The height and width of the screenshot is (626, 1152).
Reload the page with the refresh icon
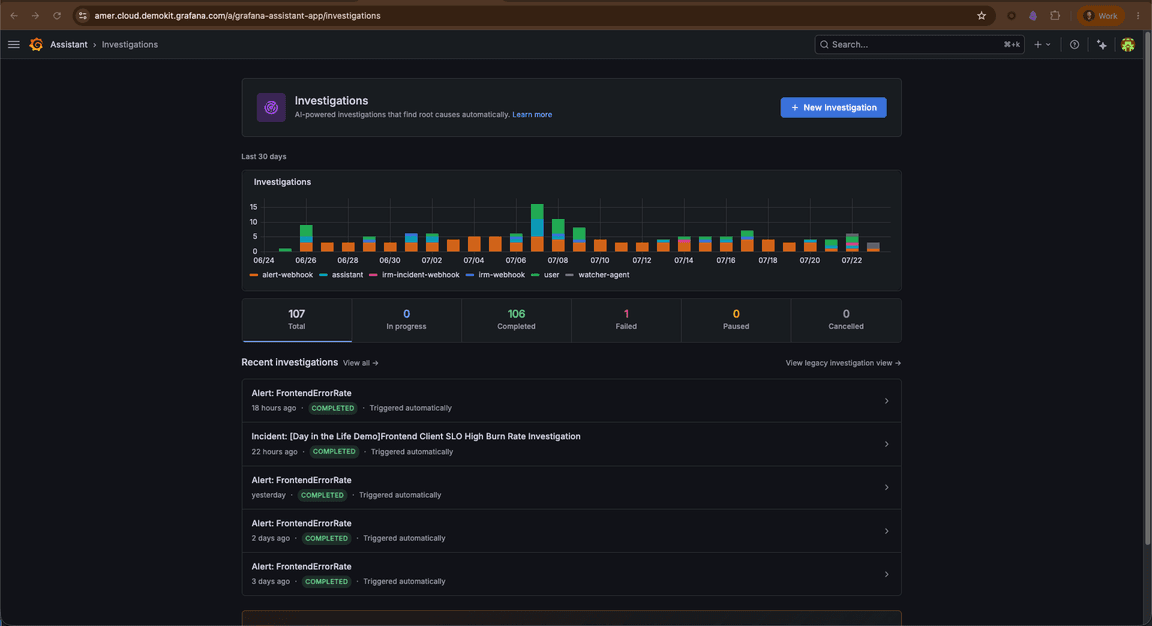57,15
